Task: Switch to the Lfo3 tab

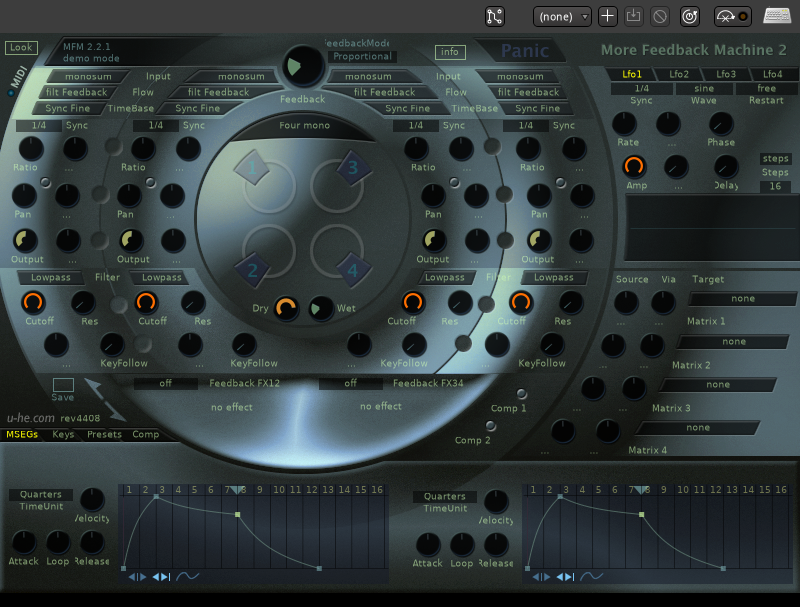Action: 726,74
